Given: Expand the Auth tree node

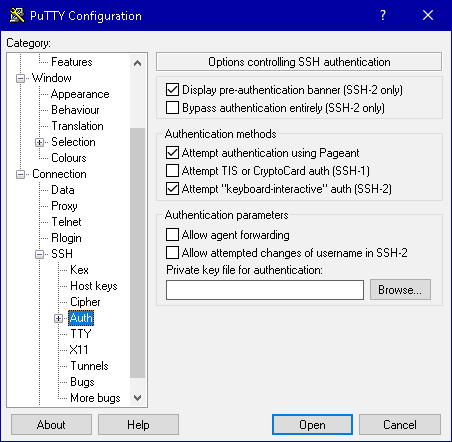Looking at the screenshot, I should coord(58,318).
